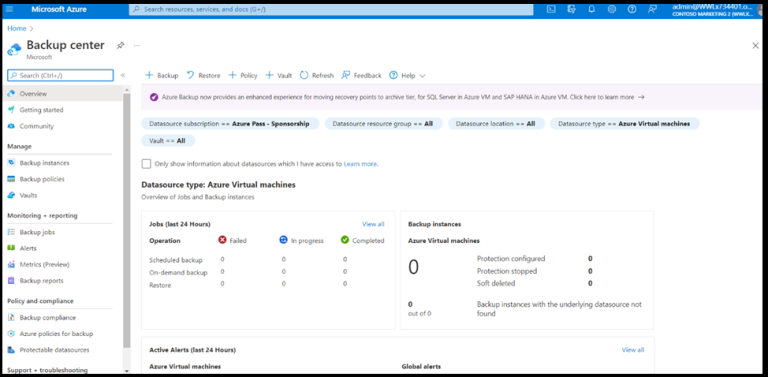Open the admin account menu

coord(712,9)
